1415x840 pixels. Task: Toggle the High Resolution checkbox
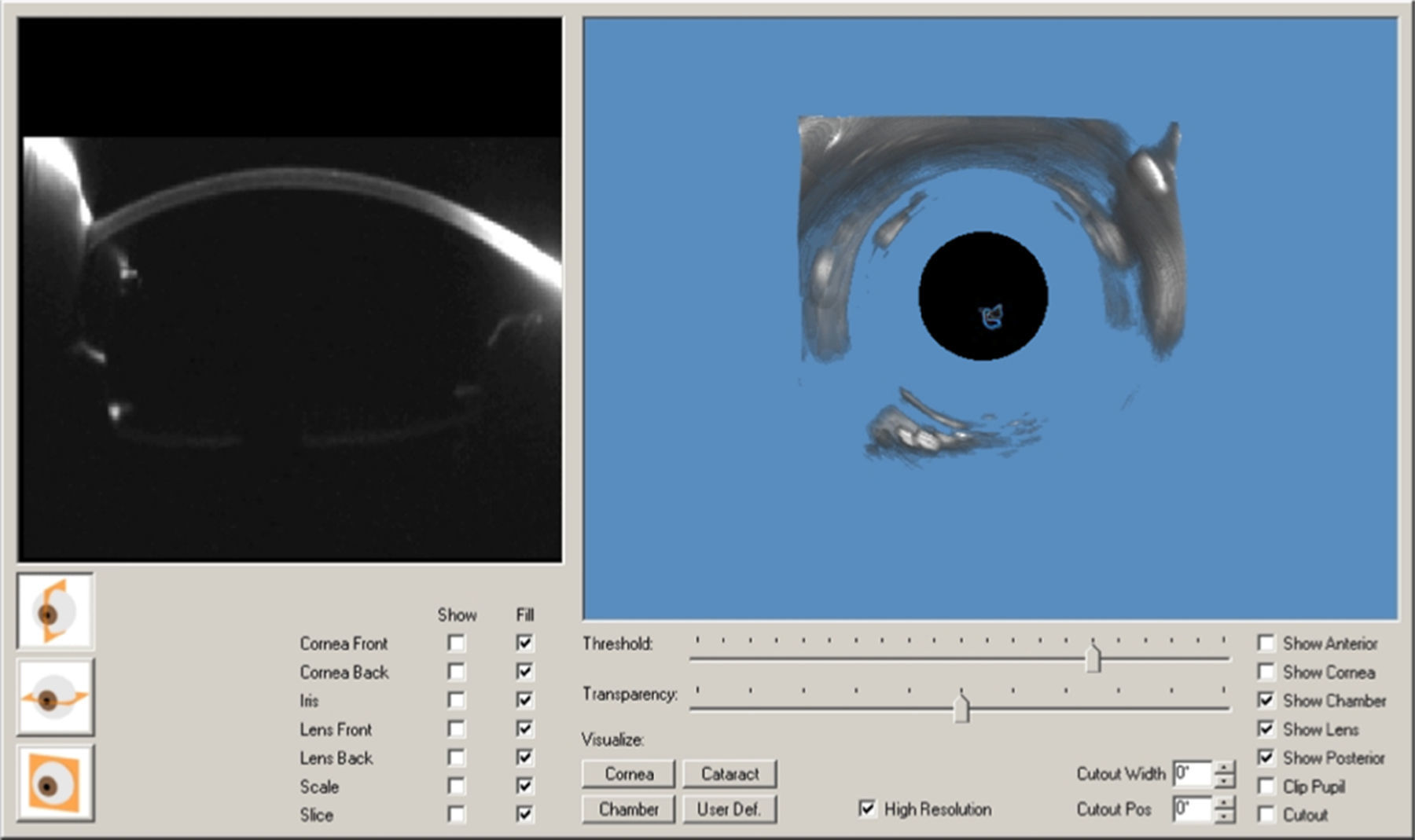pyautogui.click(x=867, y=809)
